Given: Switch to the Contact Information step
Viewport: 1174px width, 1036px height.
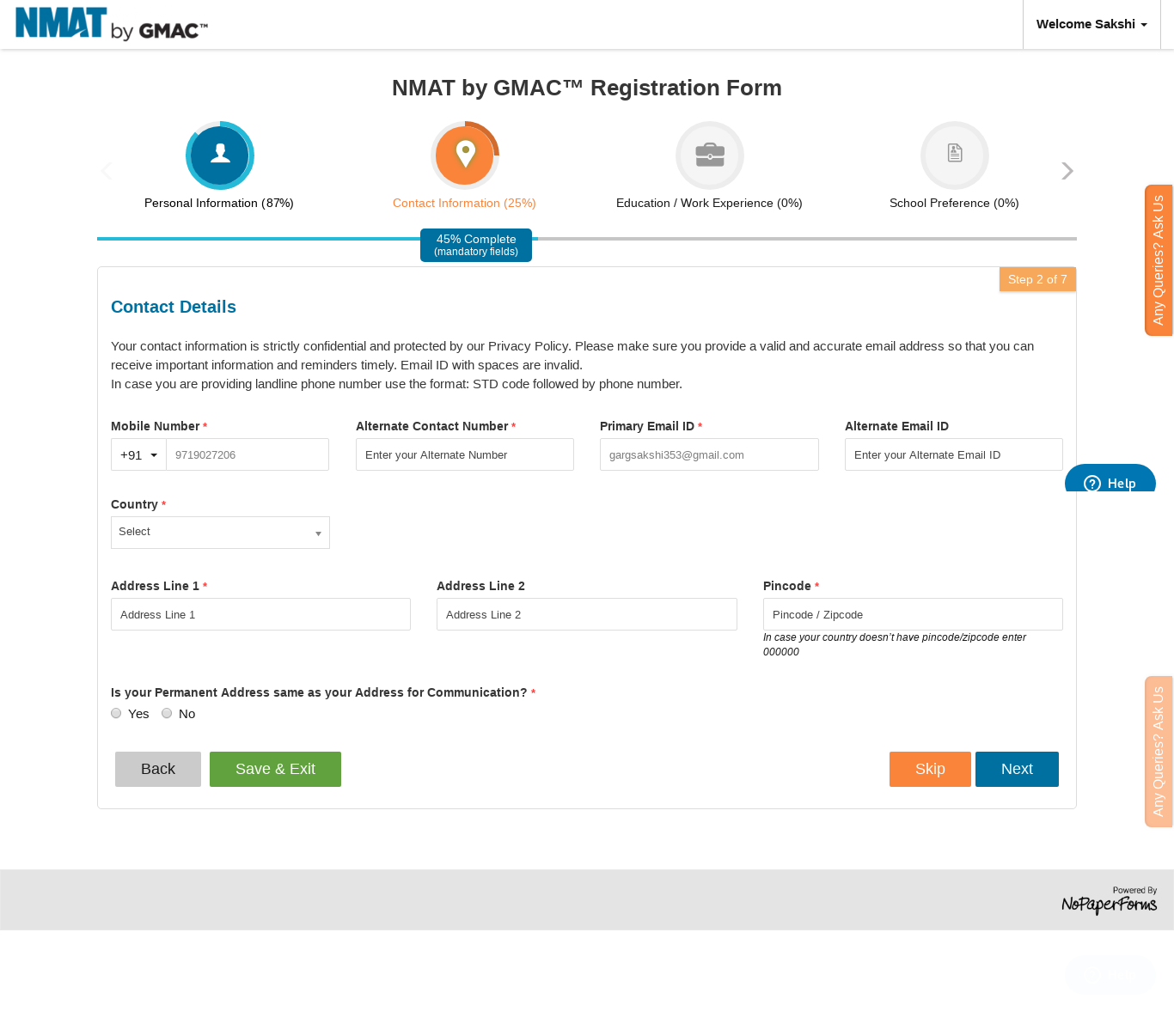Looking at the screenshot, I should point(464,203).
